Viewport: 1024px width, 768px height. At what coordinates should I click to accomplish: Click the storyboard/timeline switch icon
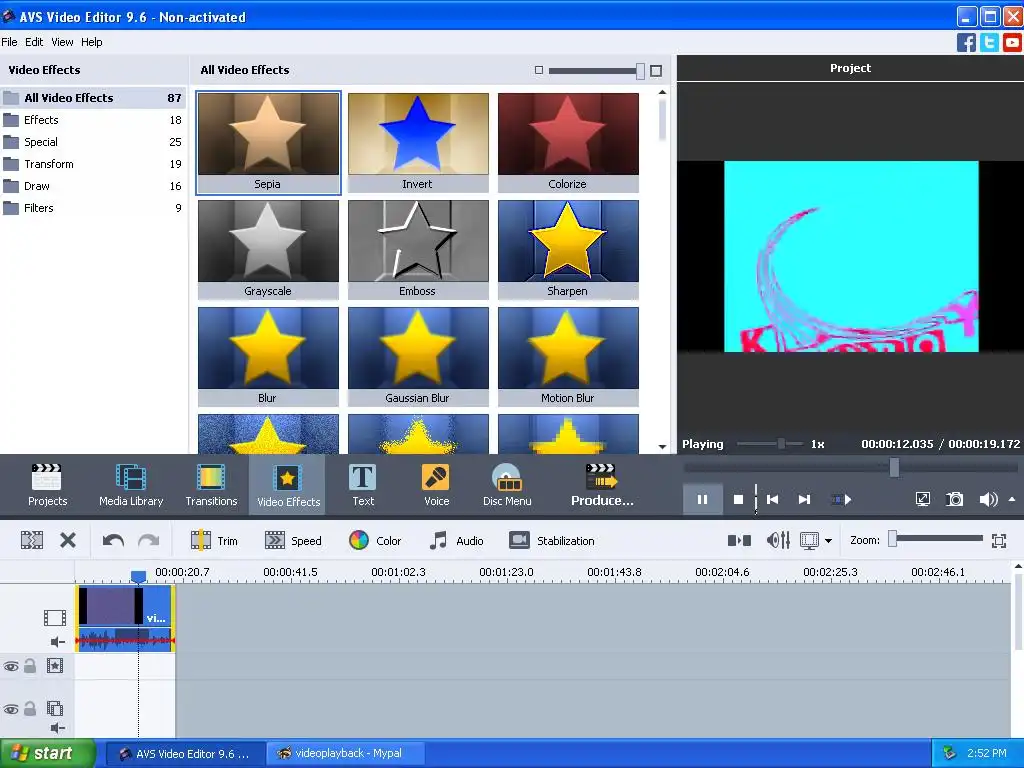pyautogui.click(x=739, y=541)
